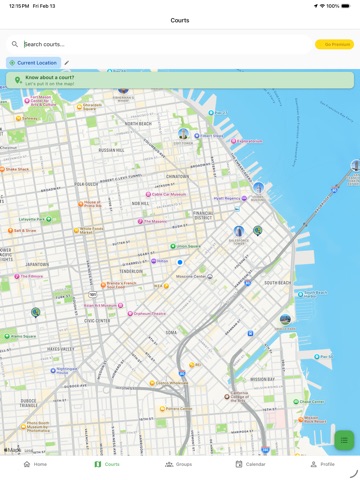The image size is (360, 480).
Task: Tap the 'Russian Hill' neighborhood label
Action: tap(111, 150)
